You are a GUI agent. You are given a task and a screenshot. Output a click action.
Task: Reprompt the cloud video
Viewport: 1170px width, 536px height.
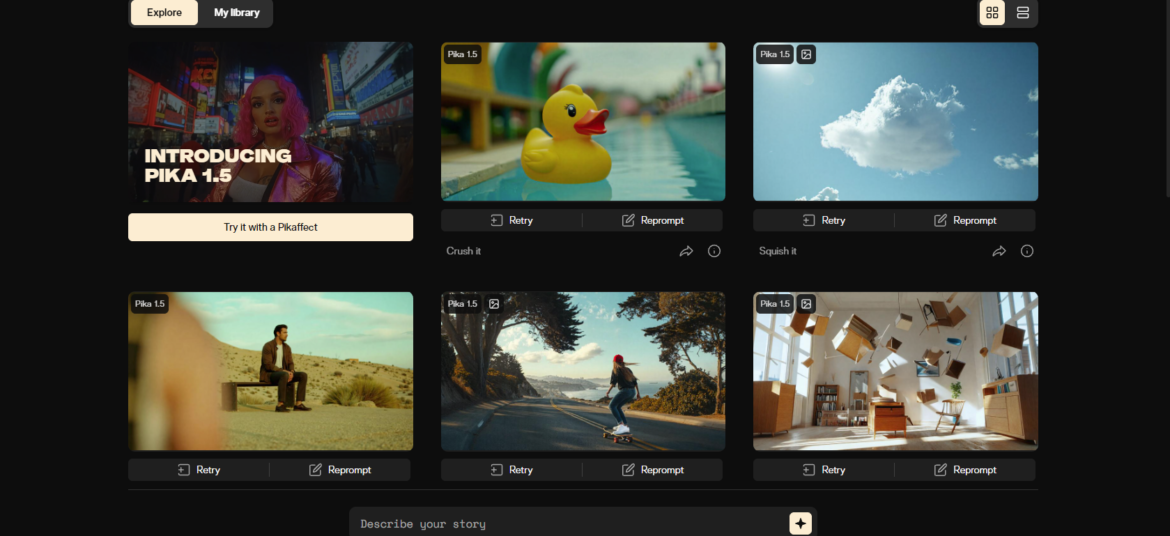pyautogui.click(x=965, y=220)
